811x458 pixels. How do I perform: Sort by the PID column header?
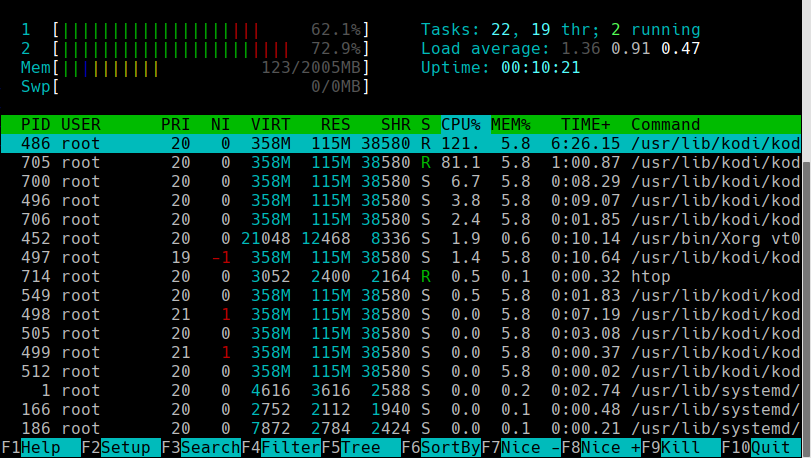(36, 125)
